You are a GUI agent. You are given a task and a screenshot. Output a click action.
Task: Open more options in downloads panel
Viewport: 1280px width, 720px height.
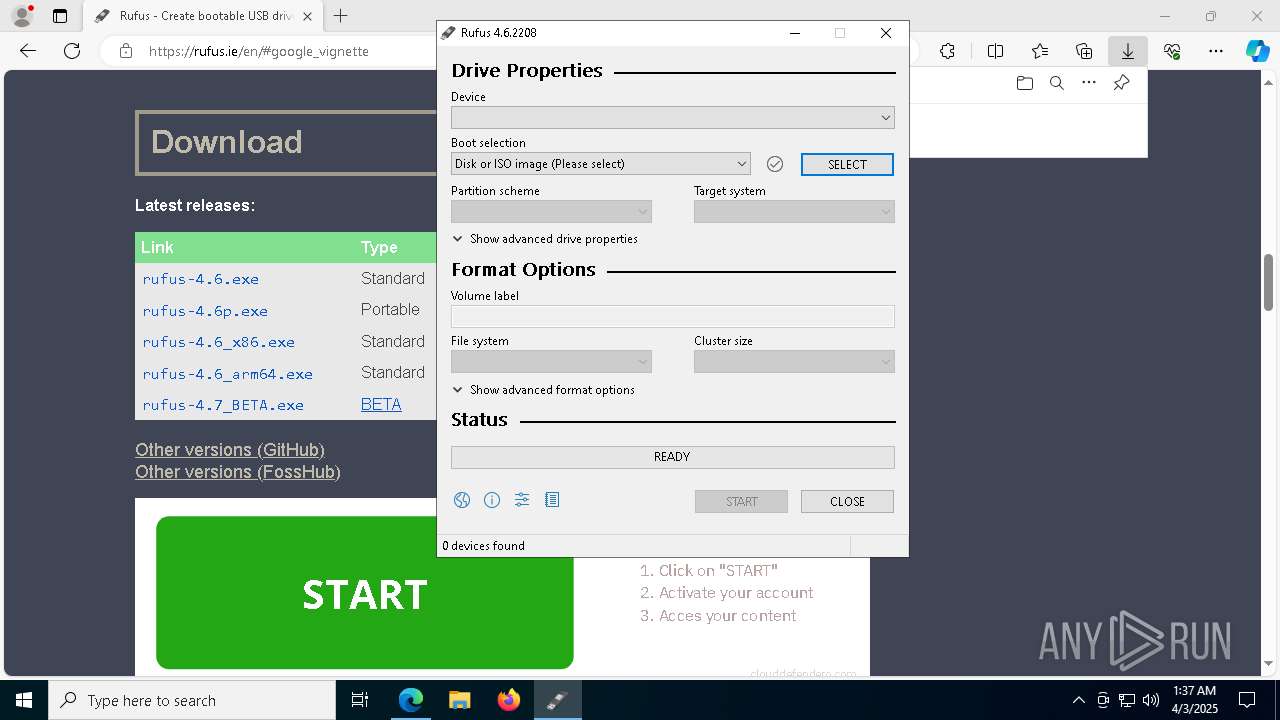[x=1089, y=83]
